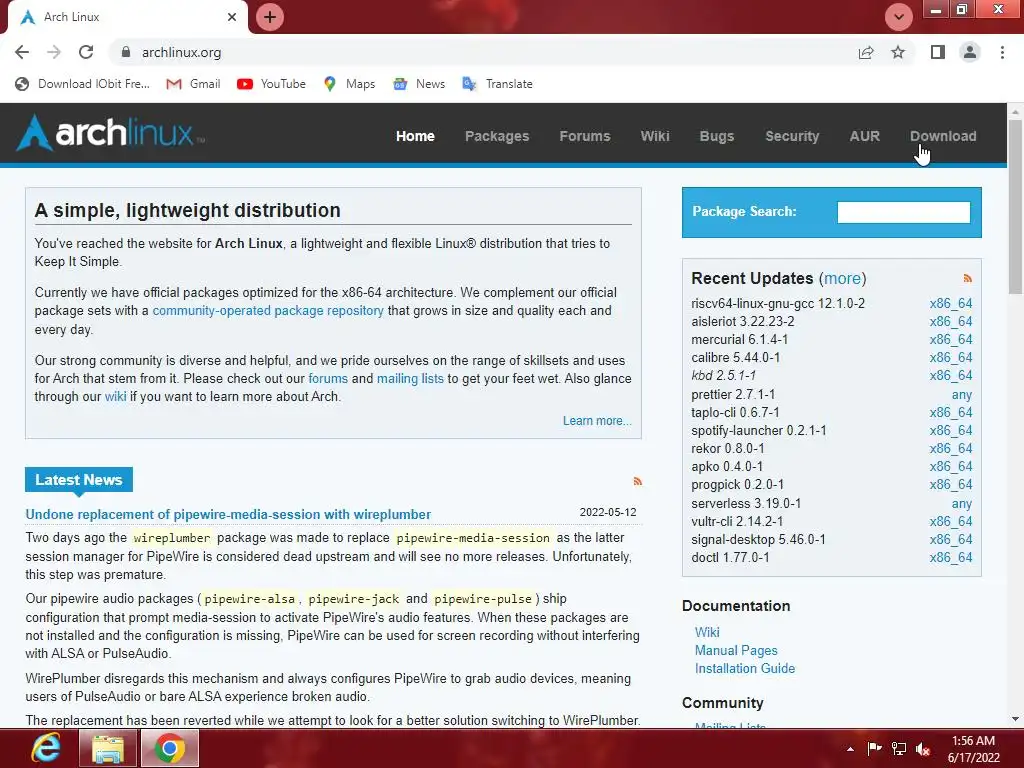Open the News bookmark
The image size is (1024, 768).
[419, 84]
